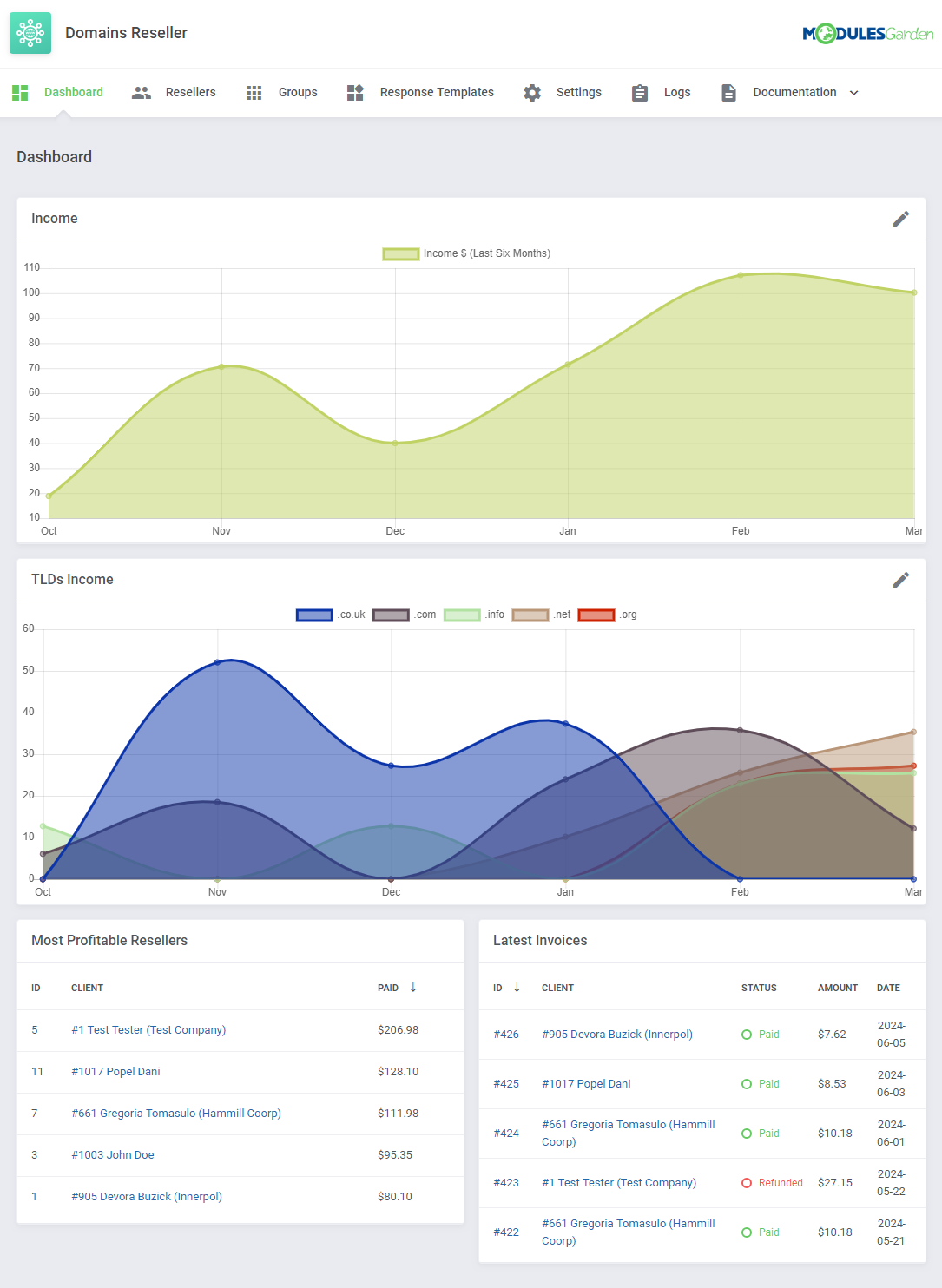
Task: Edit the Income chart with pencil icon
Action: [901, 219]
